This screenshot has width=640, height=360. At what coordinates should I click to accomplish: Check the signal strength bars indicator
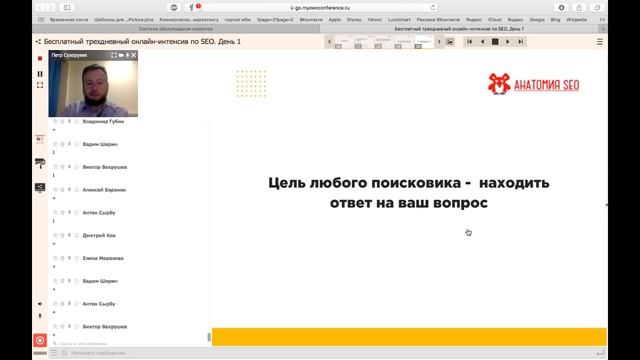[x=40, y=353]
